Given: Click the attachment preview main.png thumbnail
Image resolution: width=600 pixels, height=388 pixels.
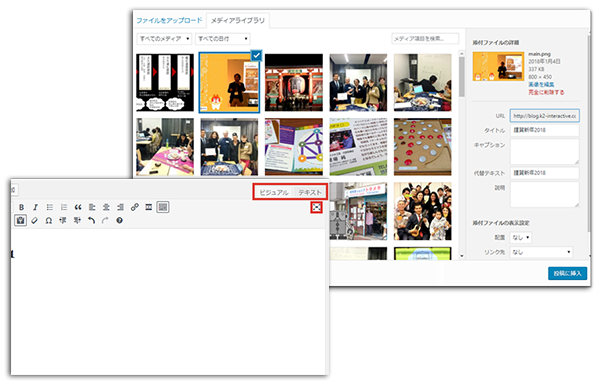Looking at the screenshot, I should [x=498, y=66].
